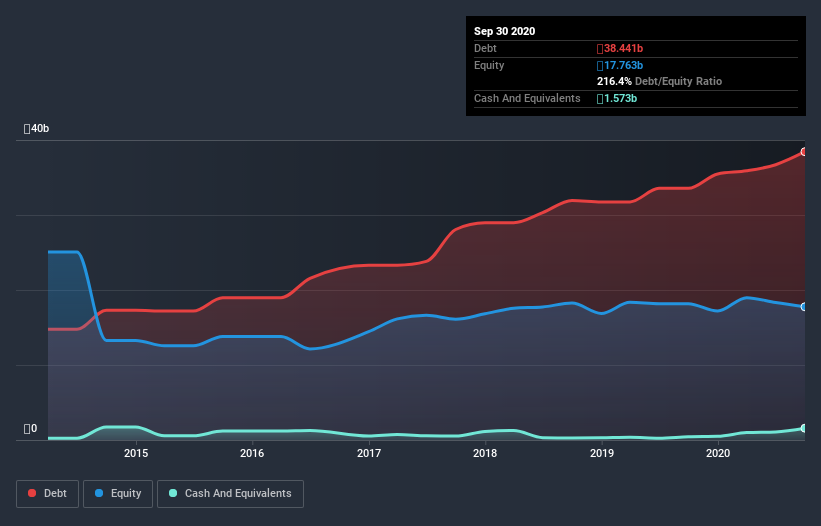This screenshot has width=821, height=526.
Task: Click the 17.763b equity value
Action: click(620, 65)
